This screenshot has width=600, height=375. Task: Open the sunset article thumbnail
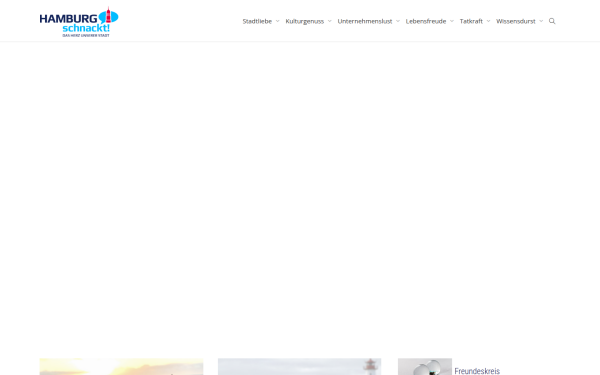coord(121,367)
